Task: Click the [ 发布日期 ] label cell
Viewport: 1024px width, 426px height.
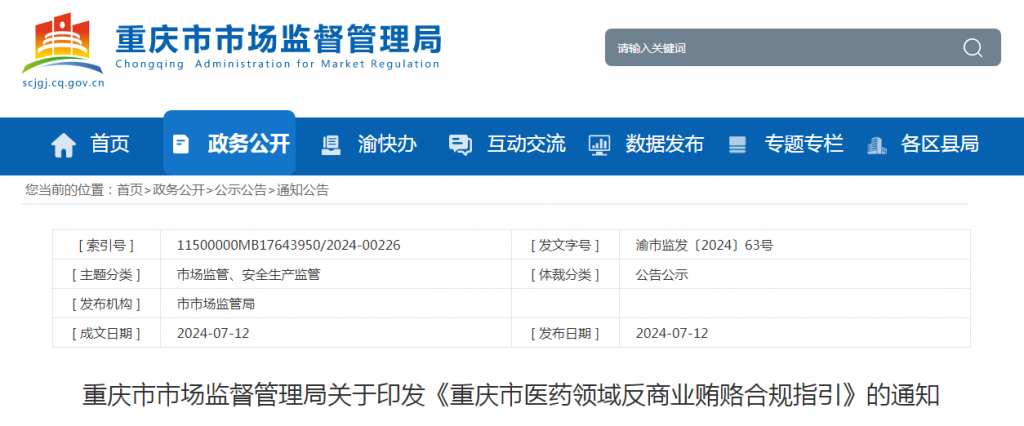Action: click(x=566, y=333)
